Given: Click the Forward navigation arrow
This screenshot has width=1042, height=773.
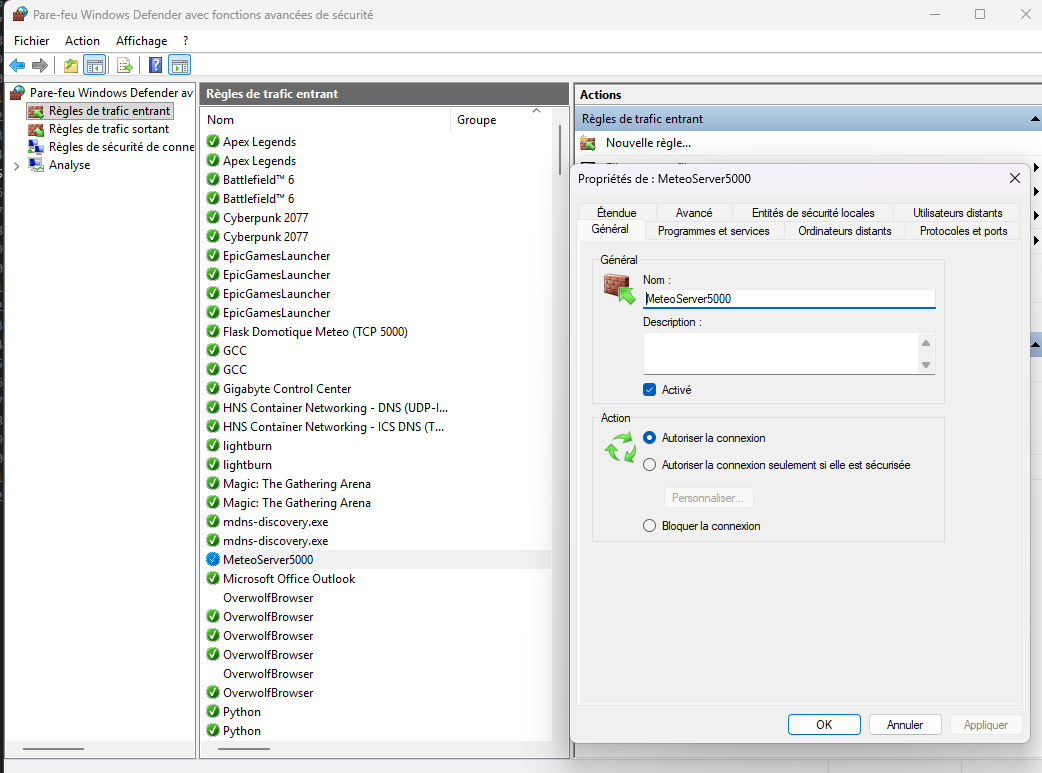Looking at the screenshot, I should point(39,64).
